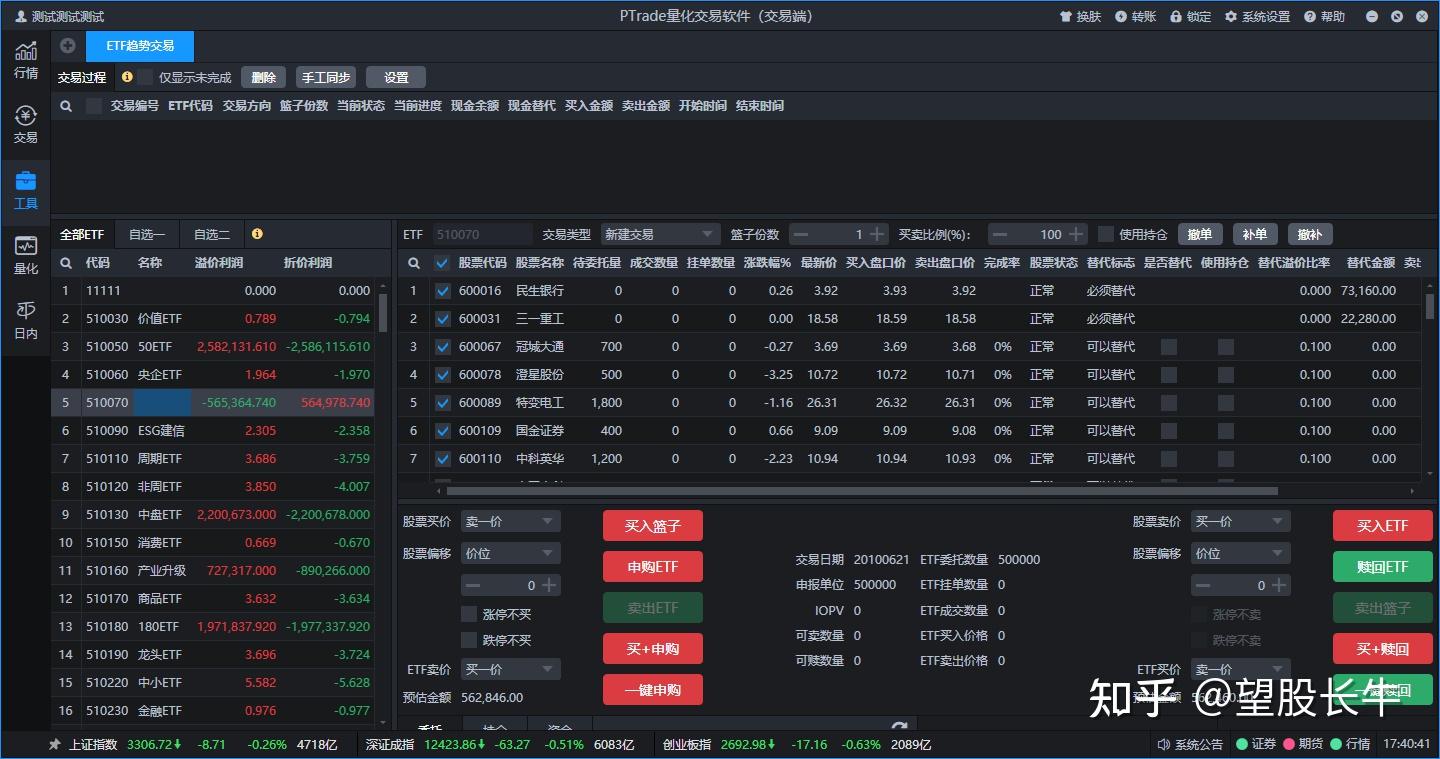Click the 换肤 skin change icon
Viewport: 1440px width, 759px height.
tap(1066, 17)
